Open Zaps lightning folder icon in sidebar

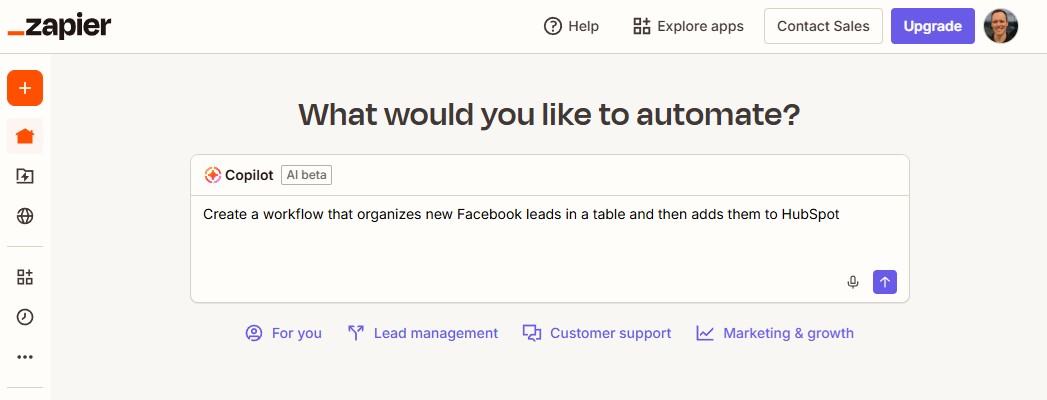(25, 176)
